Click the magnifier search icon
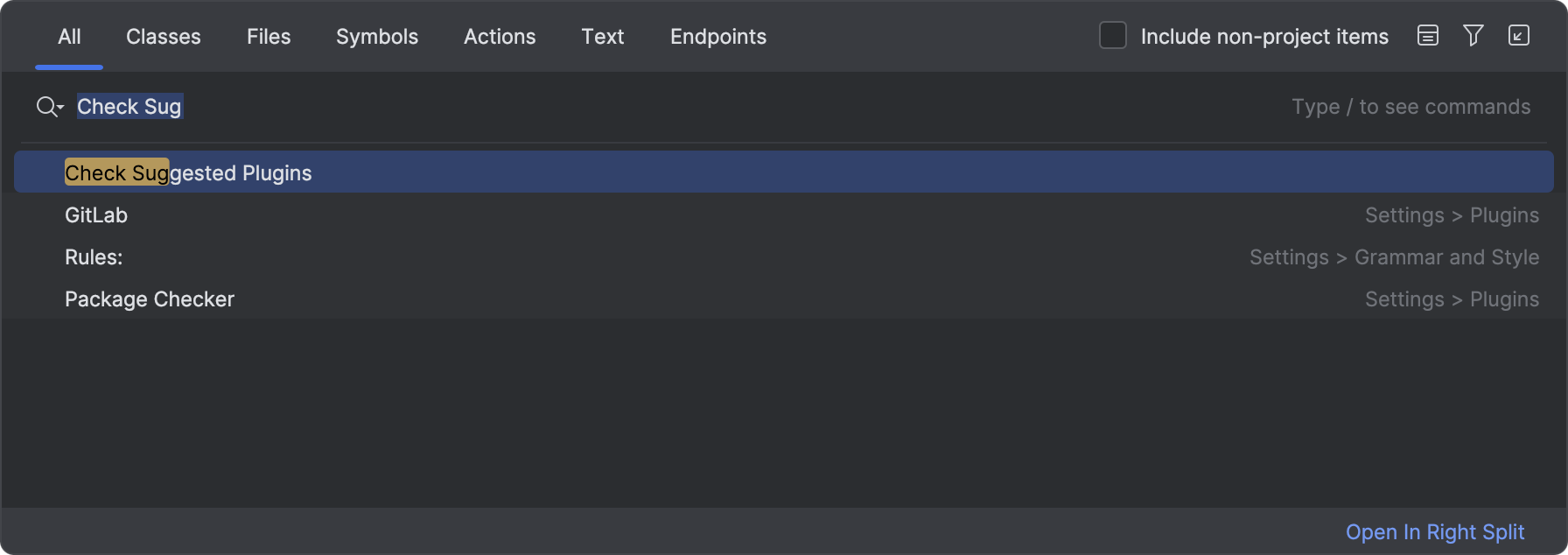Image resolution: width=1568 pixels, height=555 pixels. click(44, 106)
